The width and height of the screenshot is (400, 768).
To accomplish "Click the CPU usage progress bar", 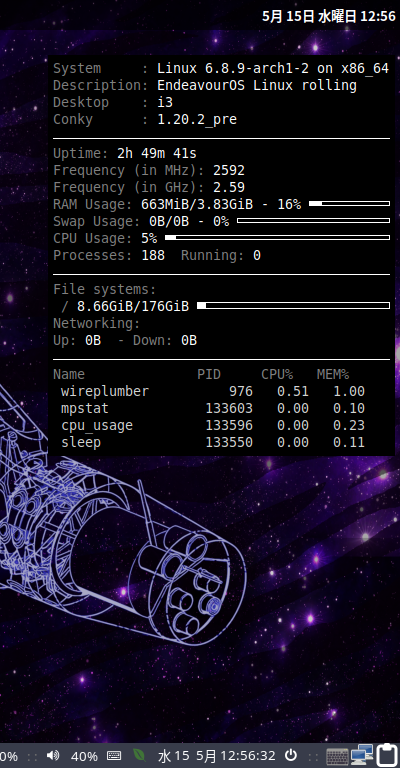I will click(278, 238).
